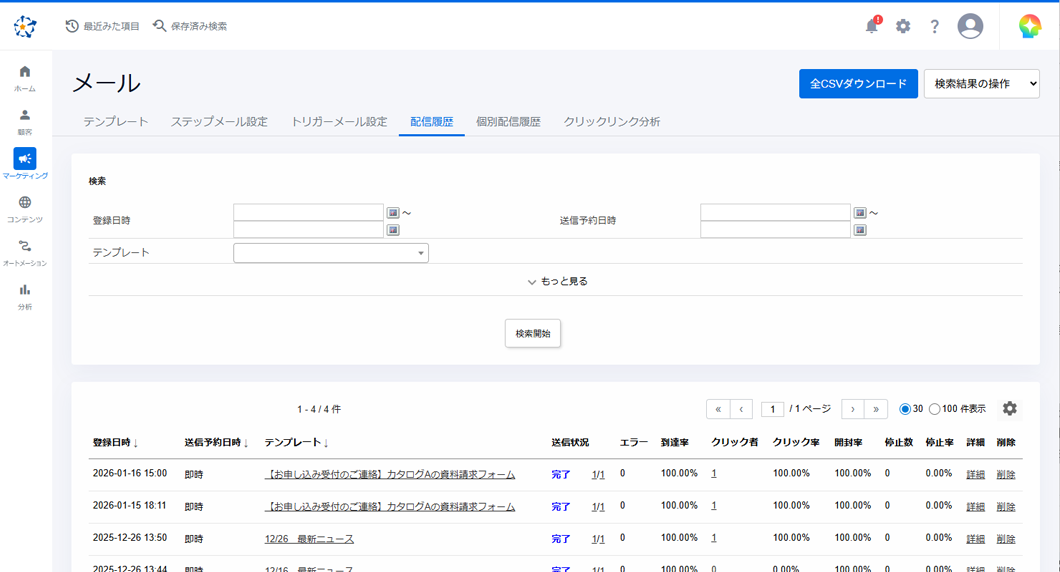
Task: Open Analysis (分析) in the sidebar
Action: click(25, 296)
